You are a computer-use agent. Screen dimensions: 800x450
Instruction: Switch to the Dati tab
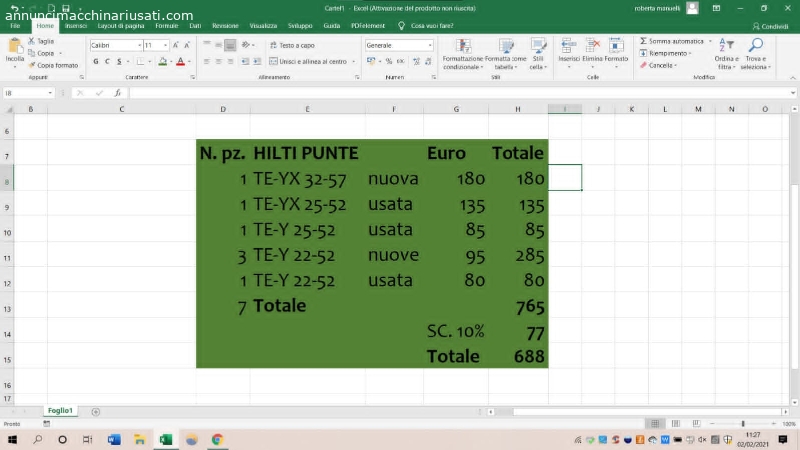click(195, 26)
